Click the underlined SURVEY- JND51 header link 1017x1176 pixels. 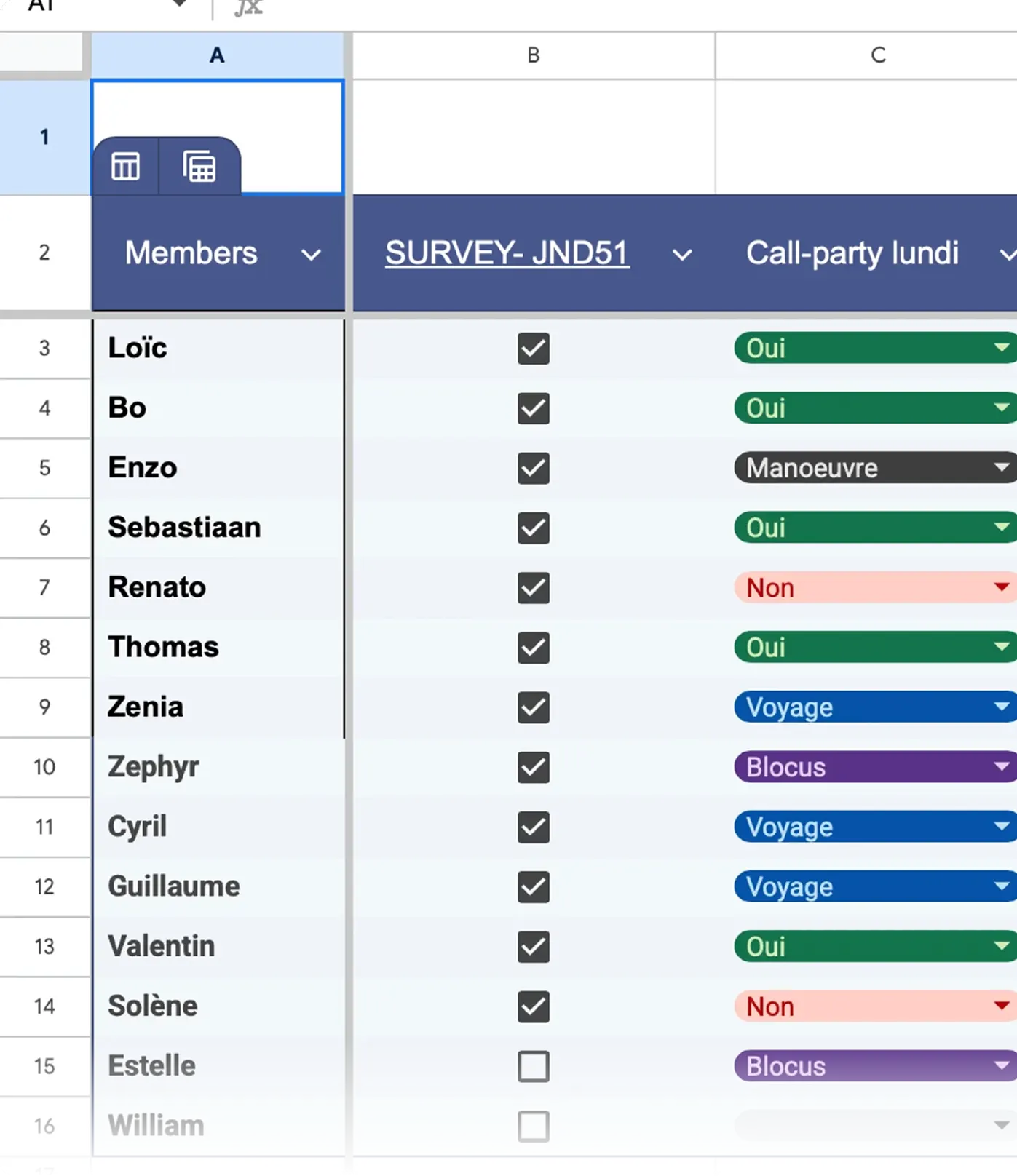coord(507,253)
